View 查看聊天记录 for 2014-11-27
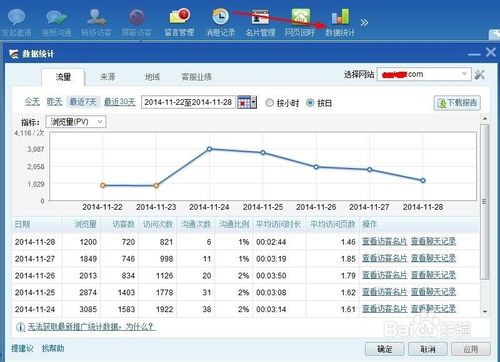500x362 pixels. pos(433,258)
